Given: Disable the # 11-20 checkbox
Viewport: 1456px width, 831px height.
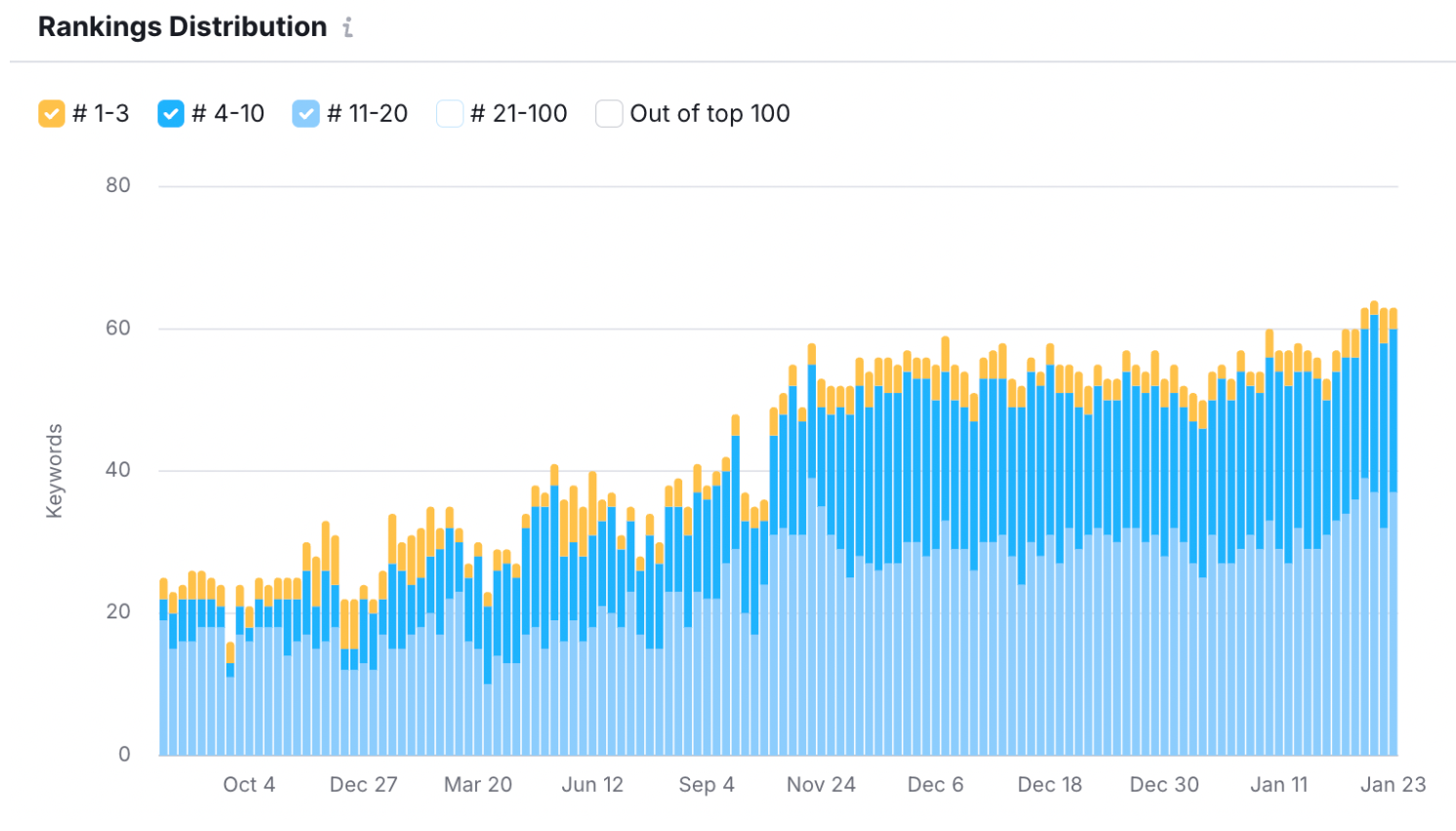Looking at the screenshot, I should click(305, 114).
